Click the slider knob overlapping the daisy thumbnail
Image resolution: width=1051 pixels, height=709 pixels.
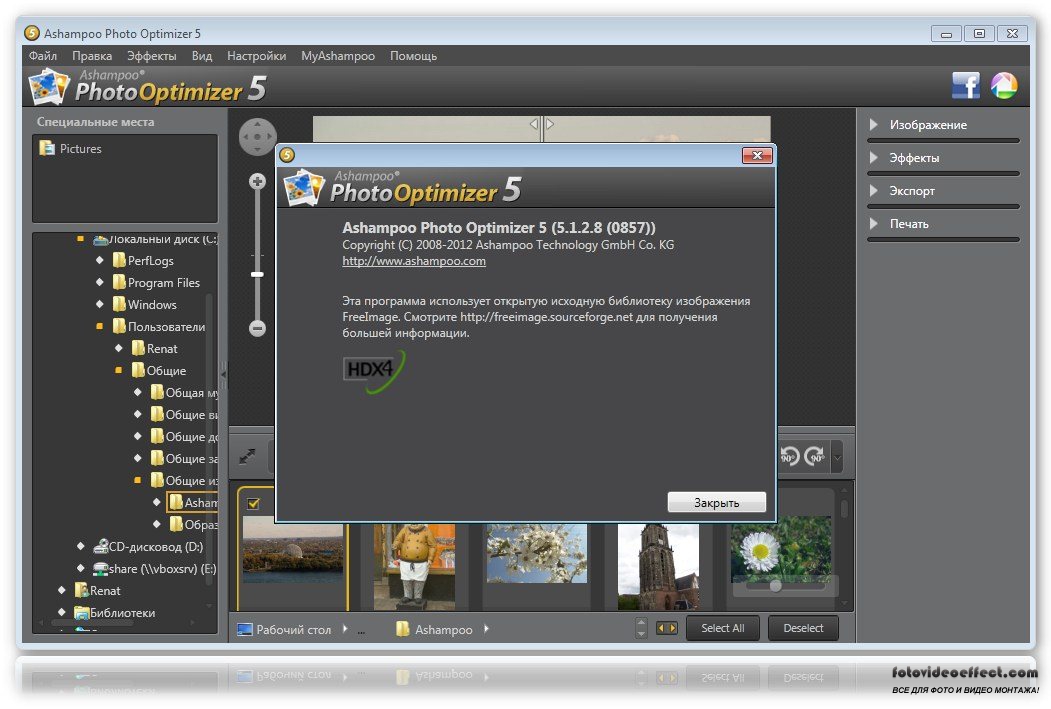pyautogui.click(x=776, y=586)
